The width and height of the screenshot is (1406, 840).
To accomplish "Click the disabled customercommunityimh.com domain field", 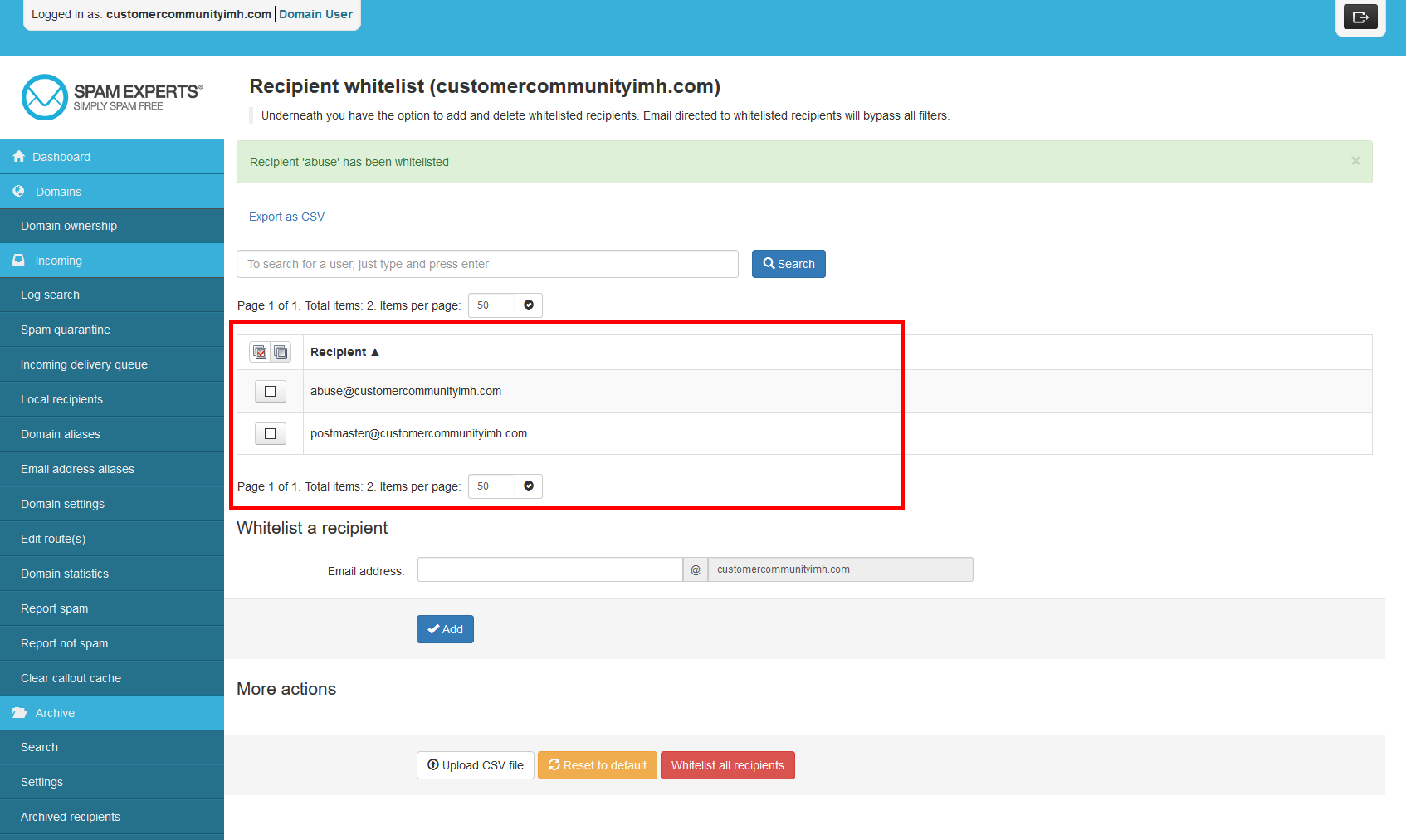I will click(841, 569).
